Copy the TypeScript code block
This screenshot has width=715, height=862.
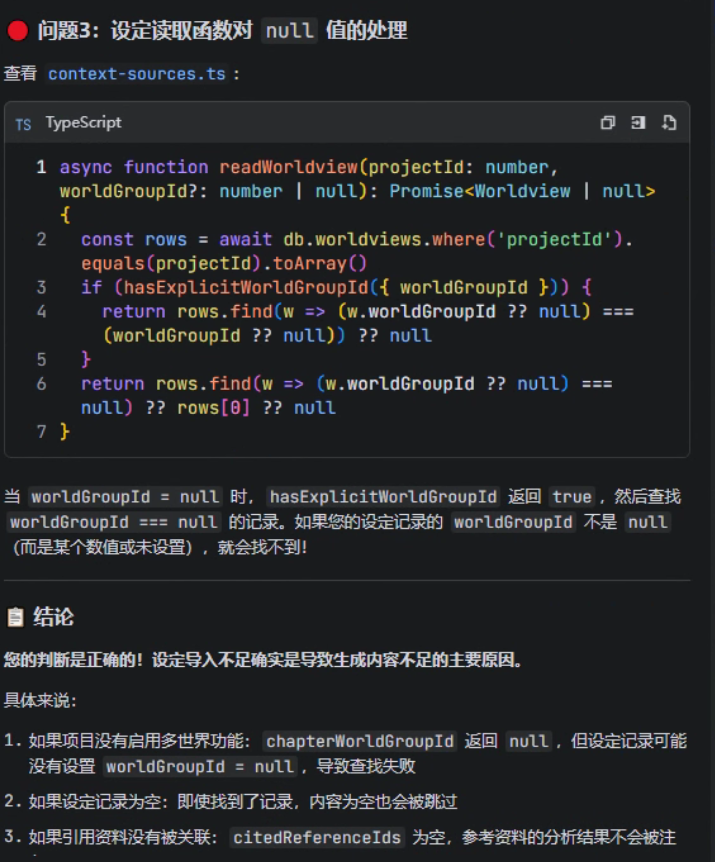(607, 123)
